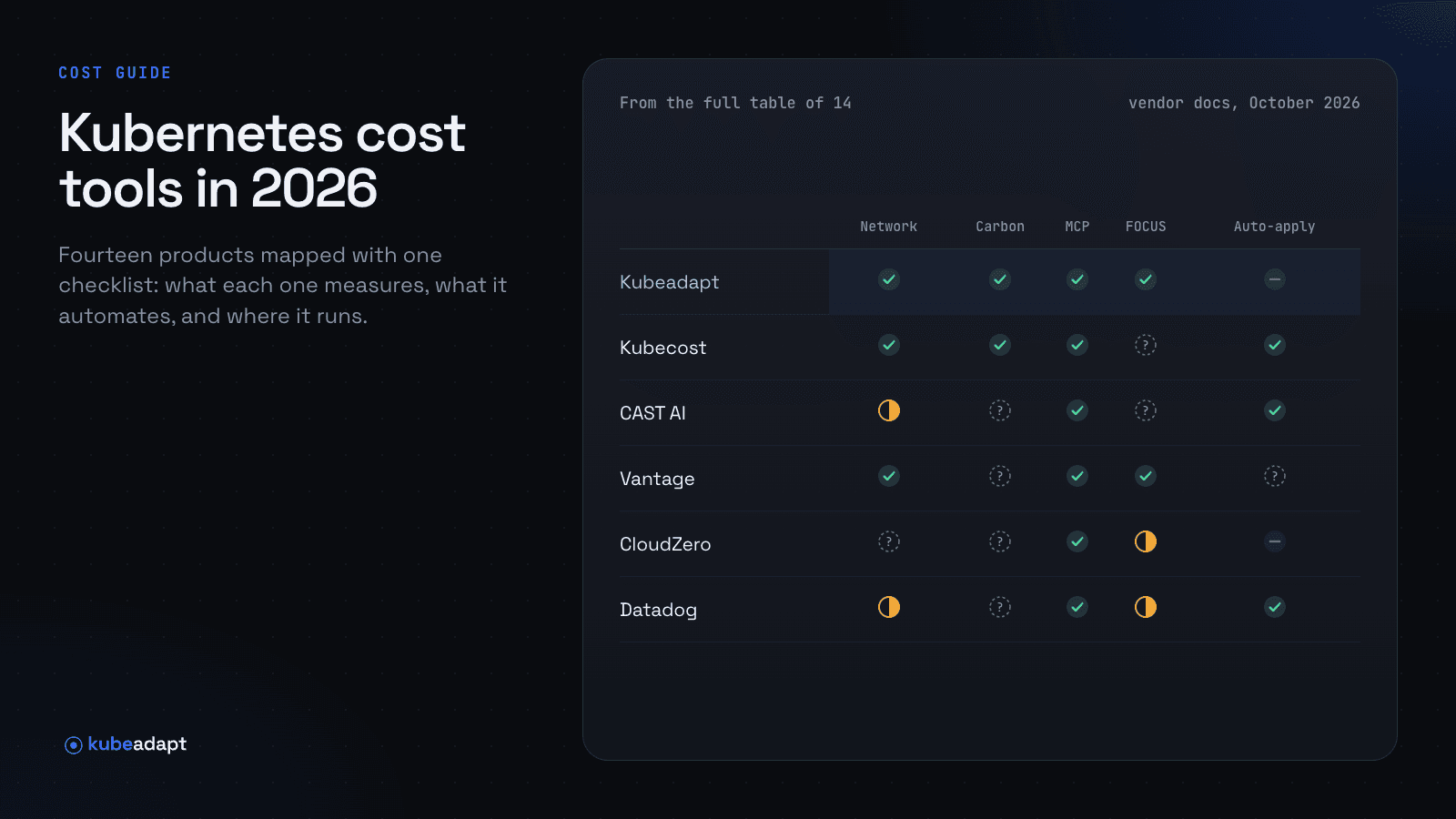Click Datadog's MCP check icon
Image resolution: width=1456 pixels, height=819 pixels.
pos(1077,607)
